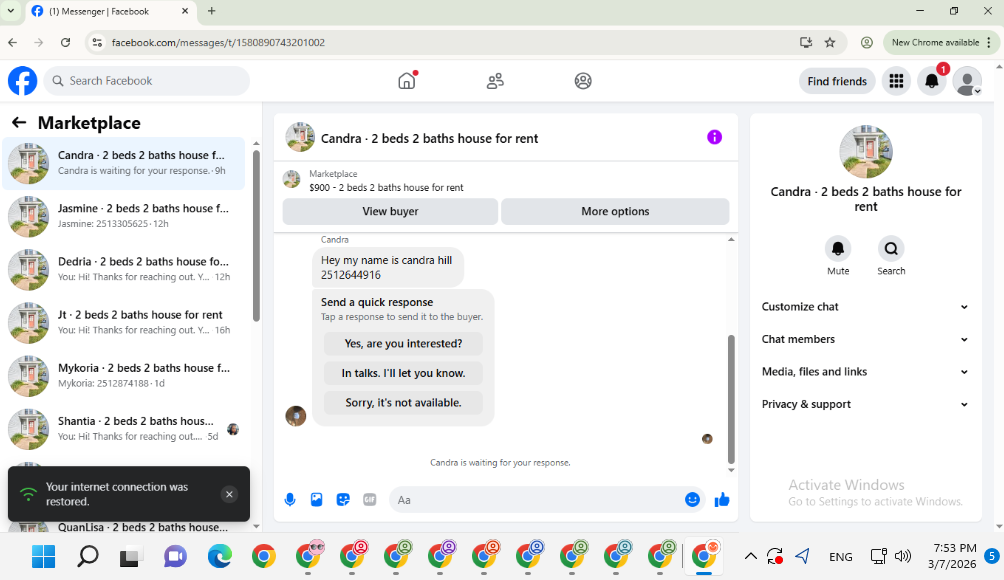Show hidden system tray icons

(x=750, y=556)
